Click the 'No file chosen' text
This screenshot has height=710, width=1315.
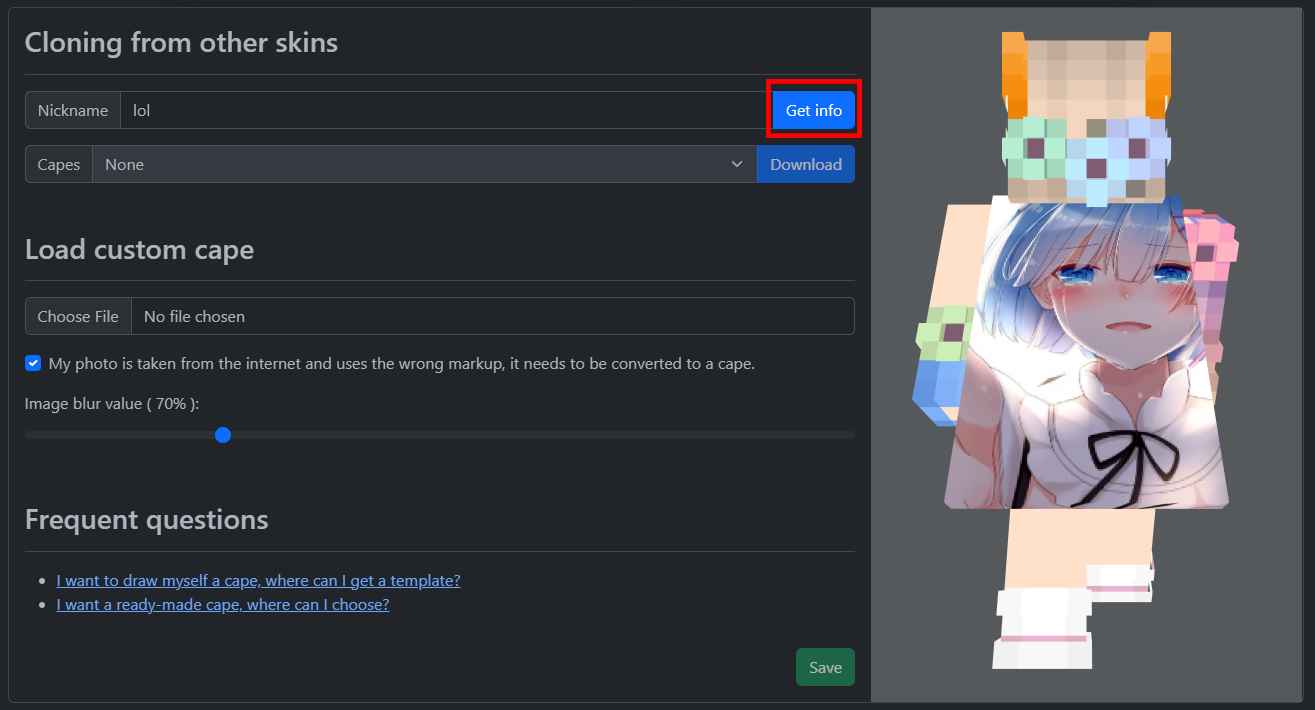(194, 316)
